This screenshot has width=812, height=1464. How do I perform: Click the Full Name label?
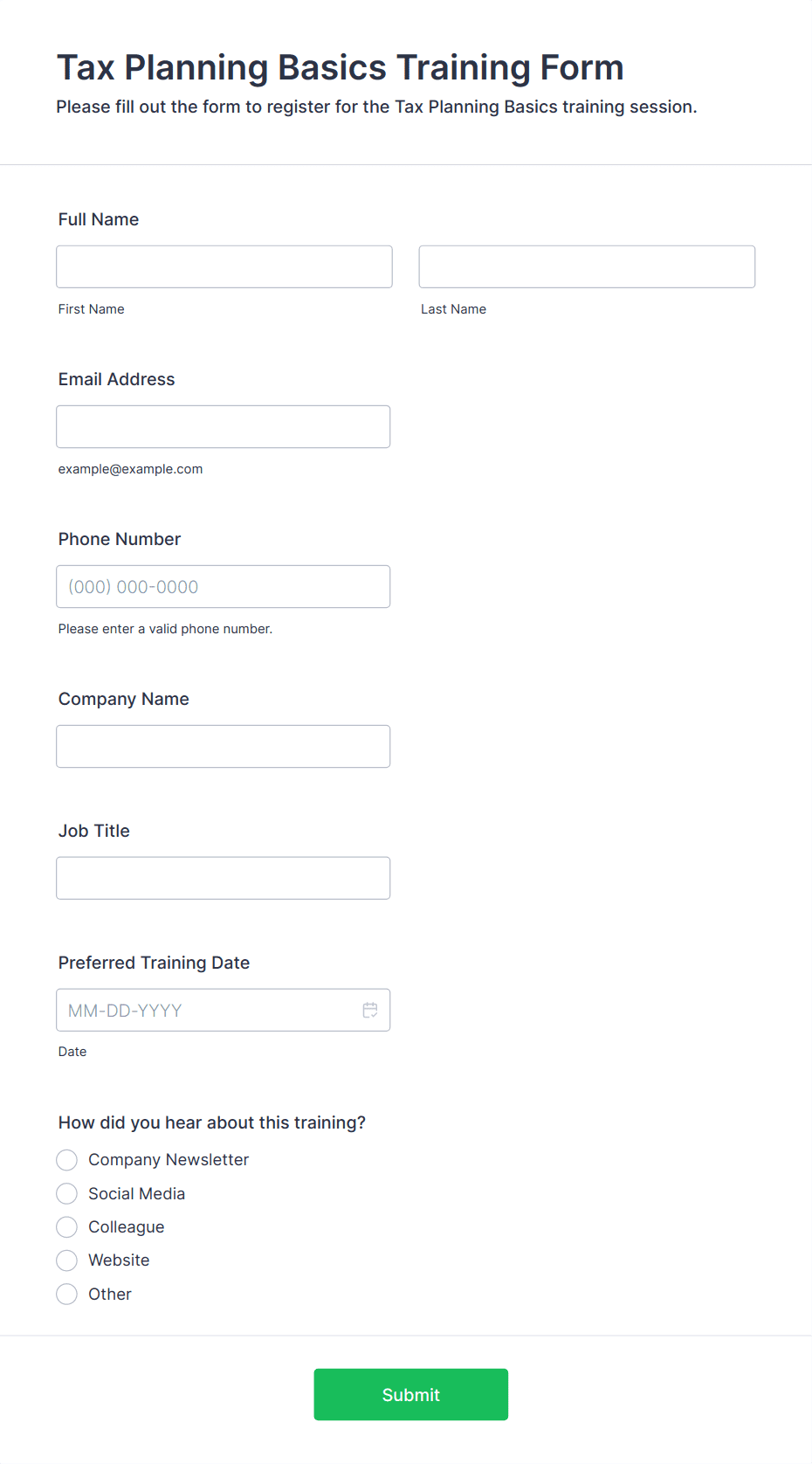pyautogui.click(x=99, y=219)
